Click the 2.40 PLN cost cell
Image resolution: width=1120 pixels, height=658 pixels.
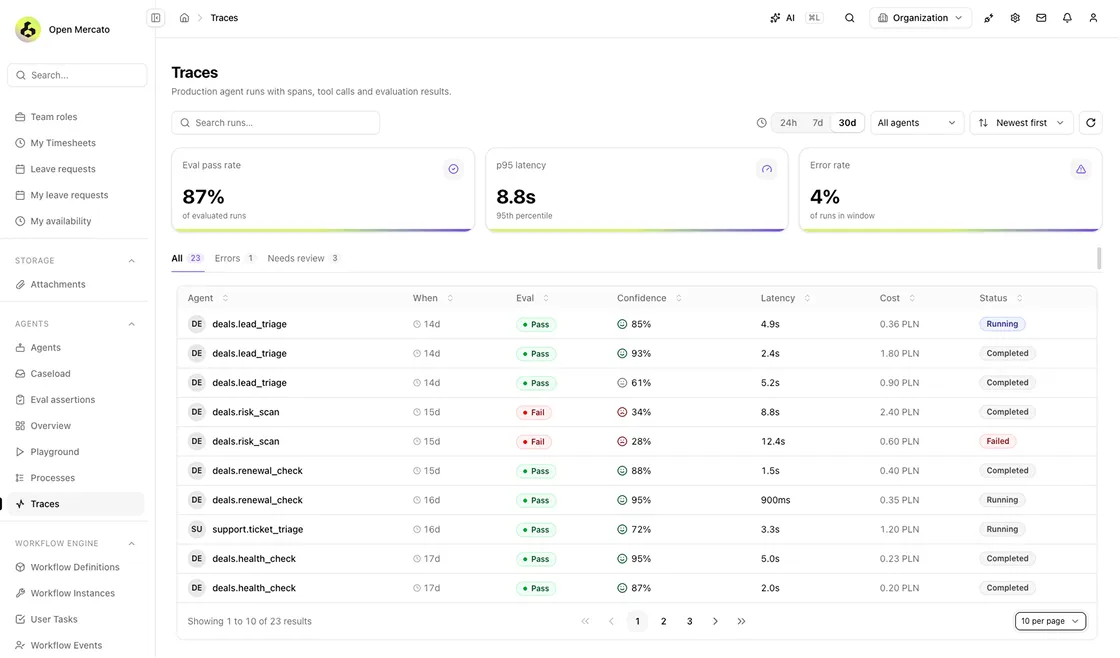899,412
